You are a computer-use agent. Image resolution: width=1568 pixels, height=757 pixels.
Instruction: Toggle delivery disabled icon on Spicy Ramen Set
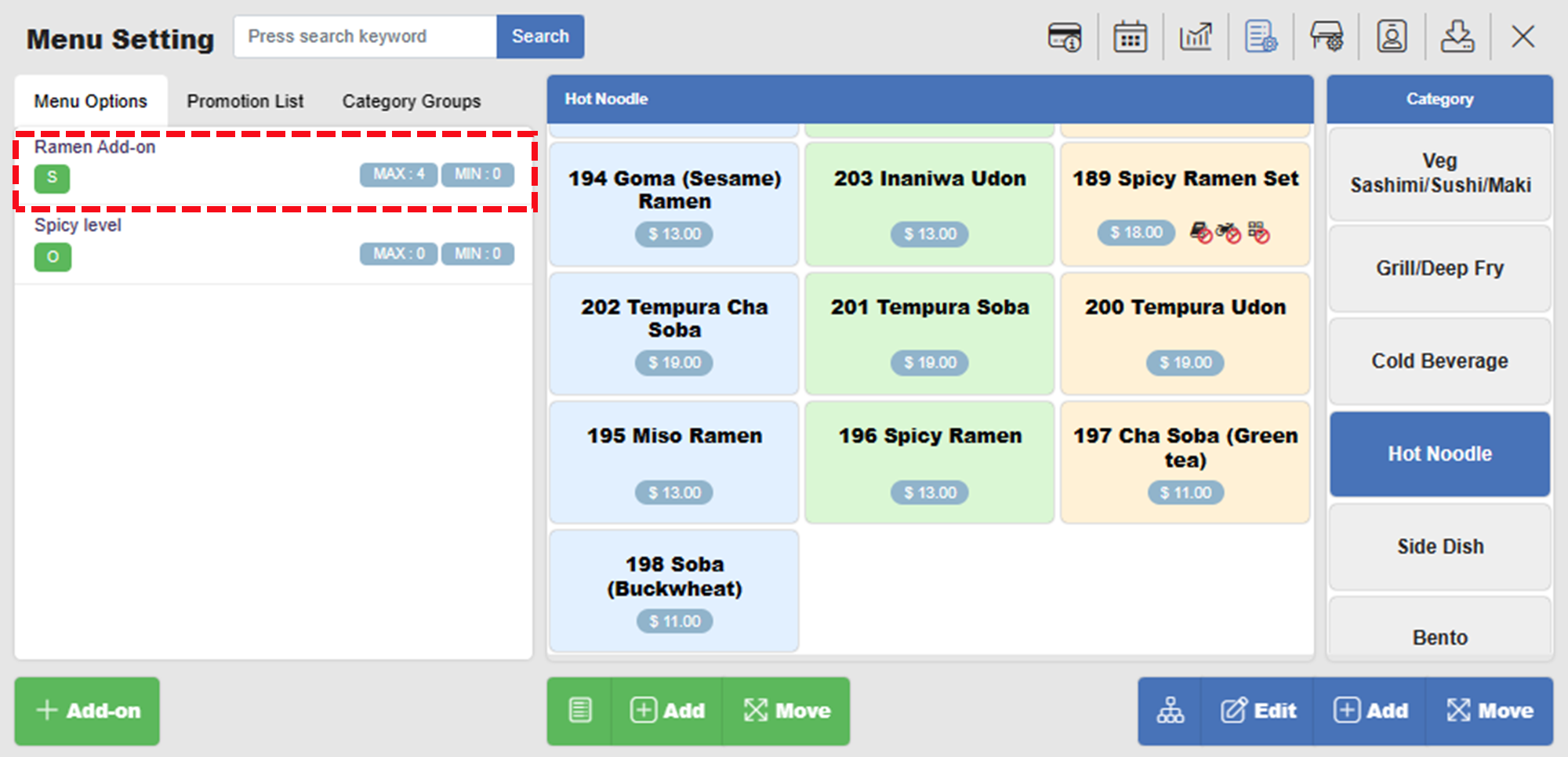pos(1229,233)
